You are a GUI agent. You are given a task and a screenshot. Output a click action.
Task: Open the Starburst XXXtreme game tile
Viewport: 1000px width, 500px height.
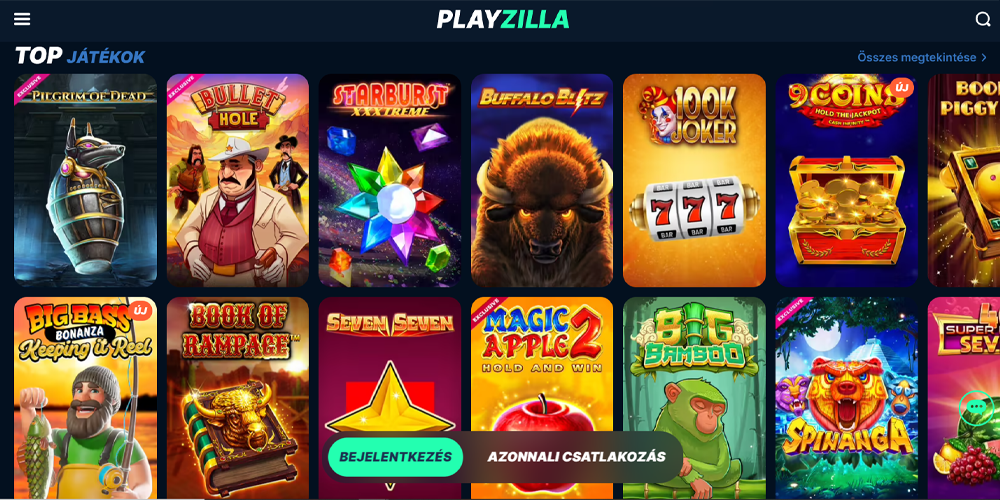coord(390,180)
